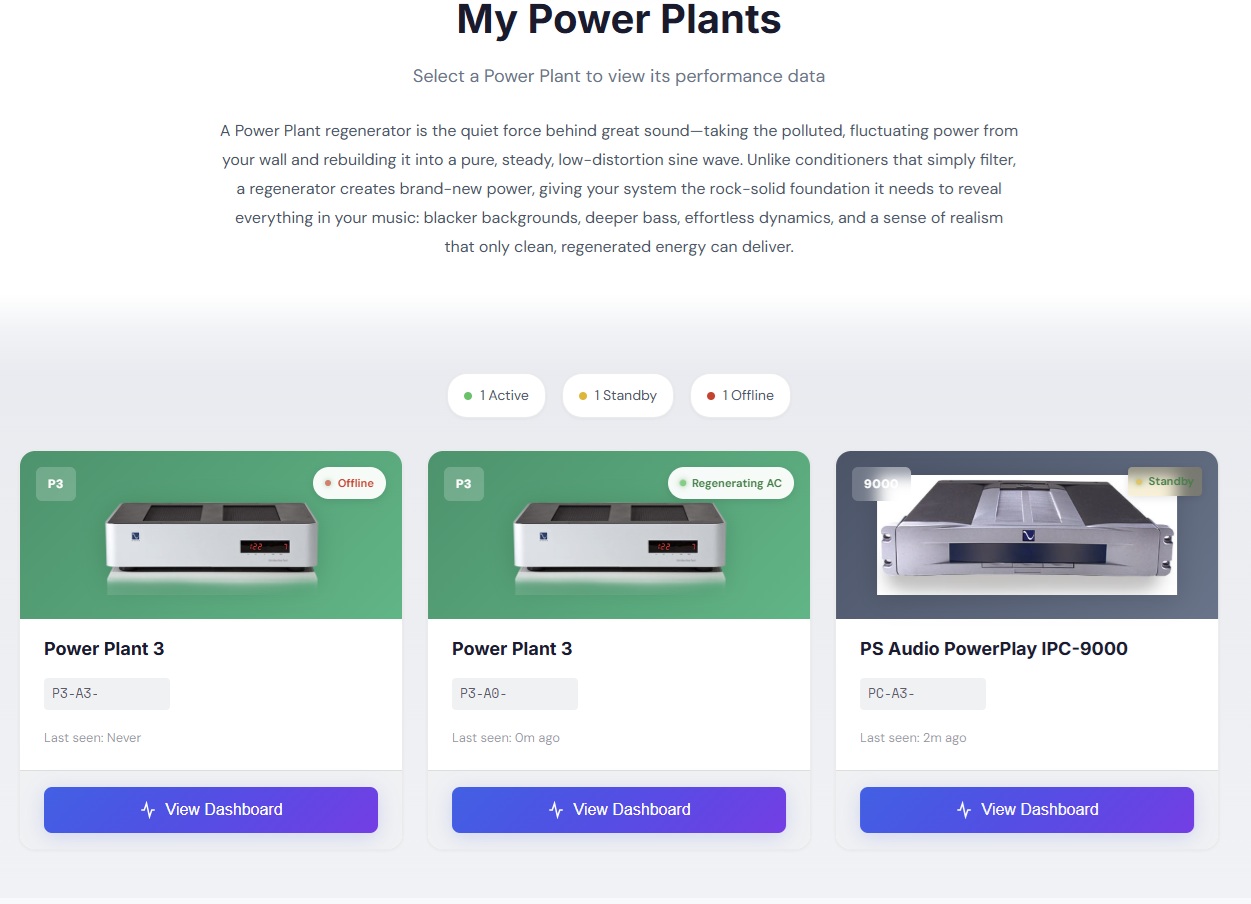Select the "1 Standby" status pill
Screen dimensions: 1251x904
pyautogui.click(x=617, y=396)
